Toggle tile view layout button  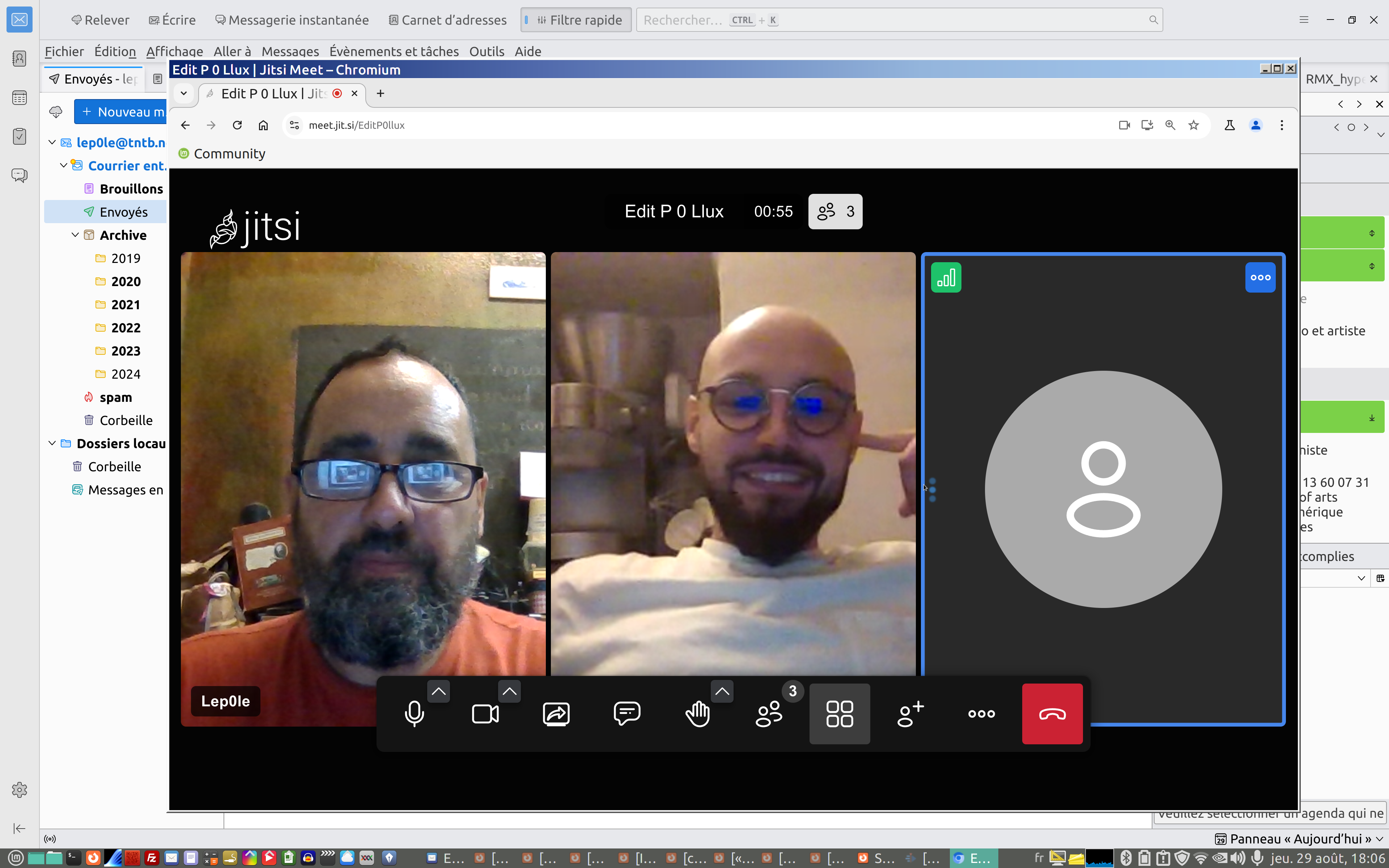[839, 714]
